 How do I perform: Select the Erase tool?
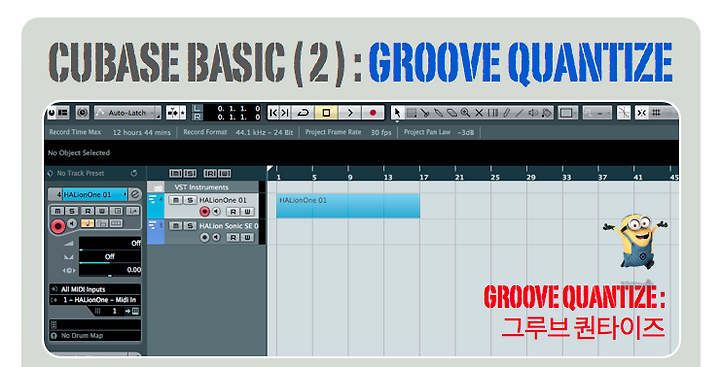click(x=451, y=113)
